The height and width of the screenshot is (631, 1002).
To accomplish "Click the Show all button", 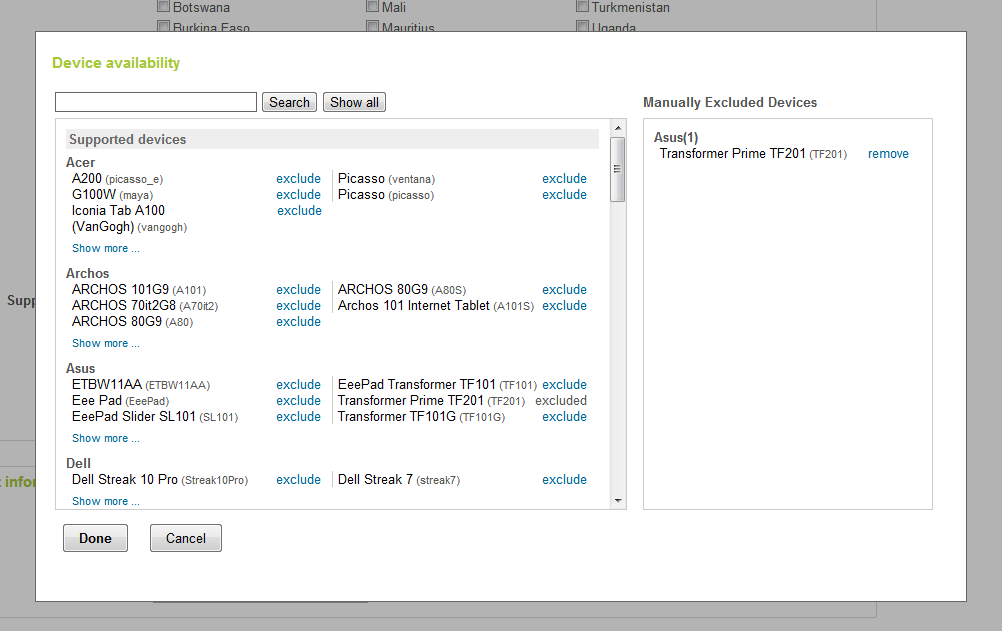I will [x=354, y=102].
